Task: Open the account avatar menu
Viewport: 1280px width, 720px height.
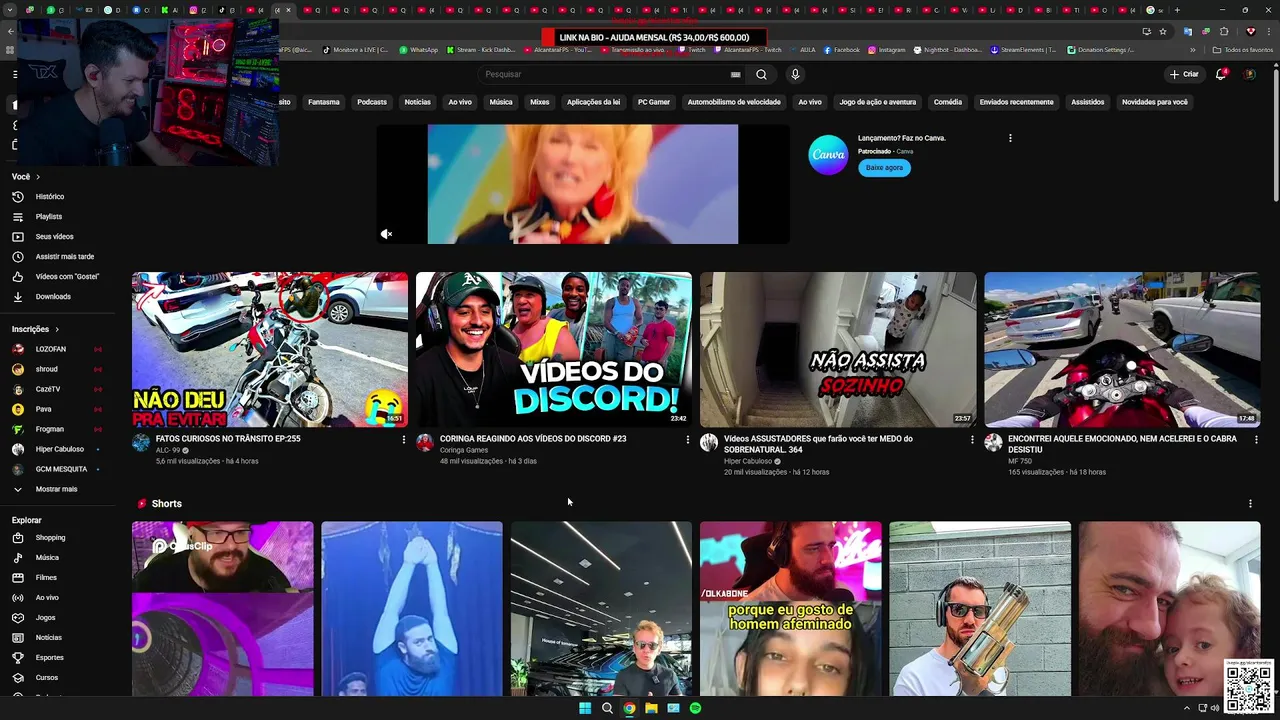Action: tap(1249, 74)
